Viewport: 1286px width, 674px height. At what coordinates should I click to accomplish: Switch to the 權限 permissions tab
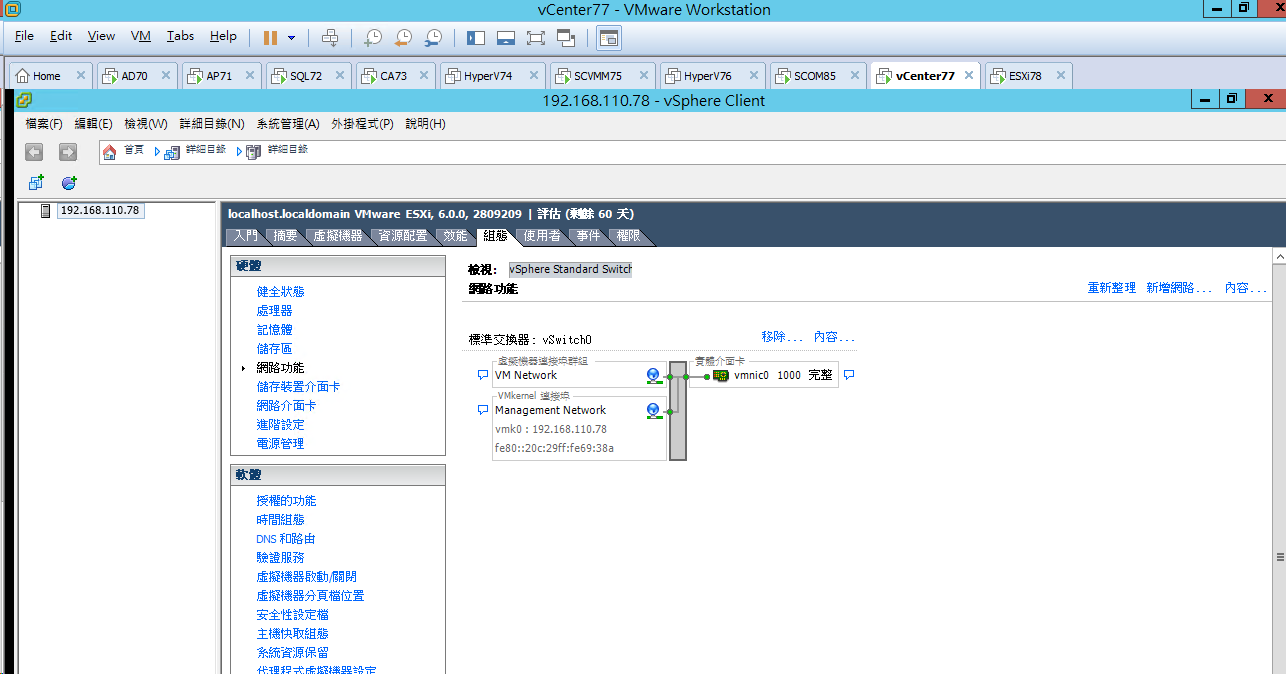click(629, 236)
